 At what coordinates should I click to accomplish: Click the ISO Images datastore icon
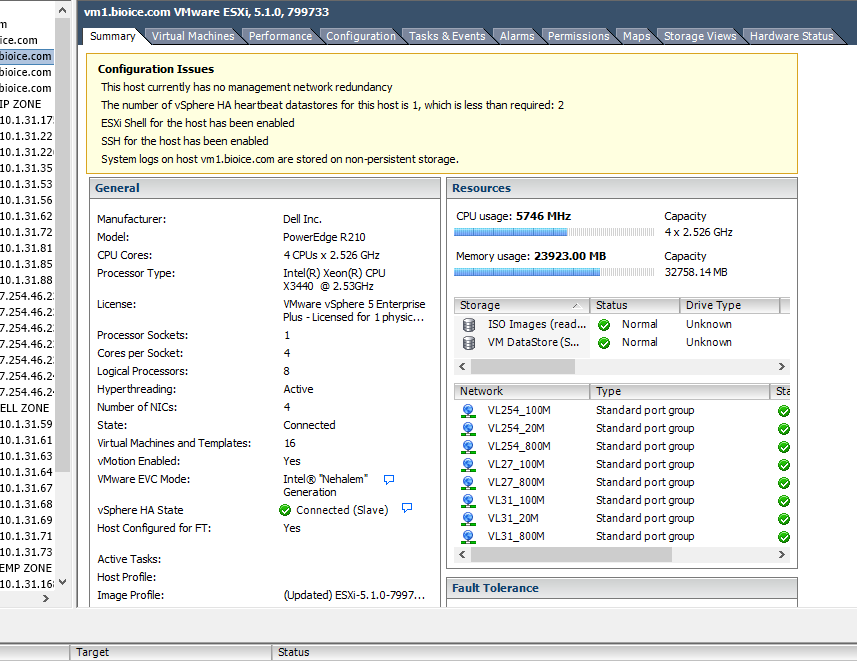pos(468,324)
